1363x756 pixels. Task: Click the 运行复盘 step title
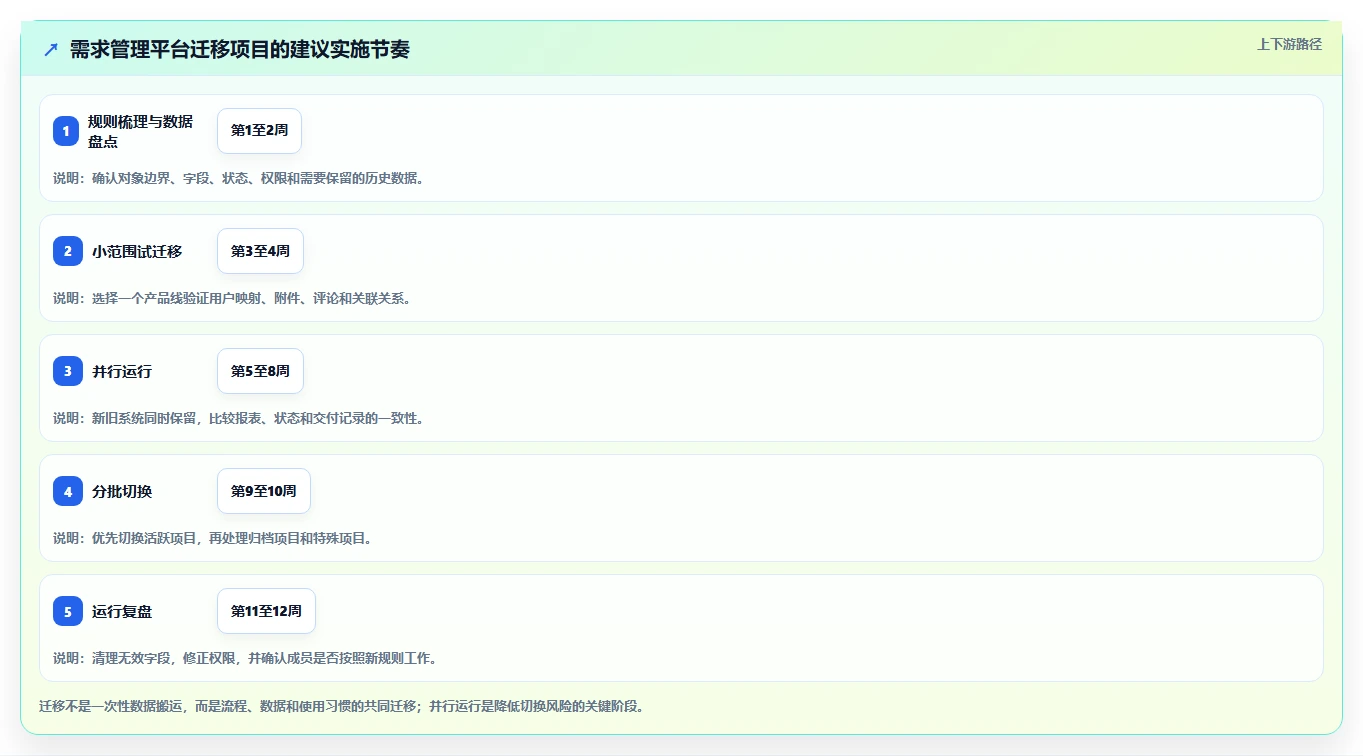click(x=122, y=611)
